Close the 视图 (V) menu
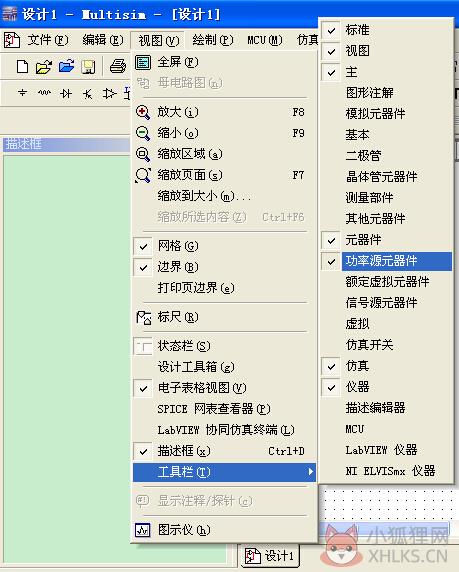 tap(158, 40)
